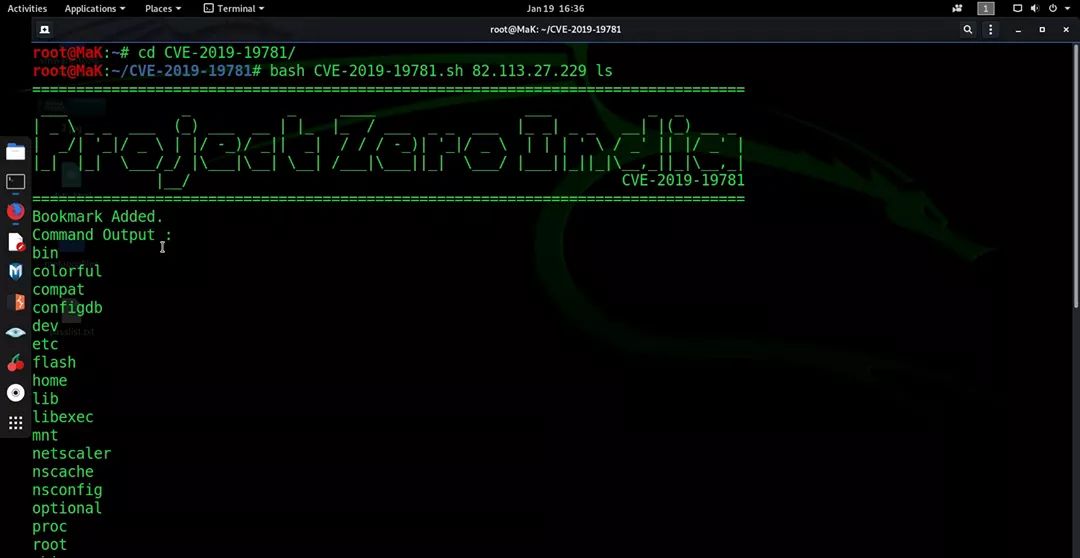Click the 'mnt' directory entry
The height and width of the screenshot is (558, 1080).
(x=45, y=435)
